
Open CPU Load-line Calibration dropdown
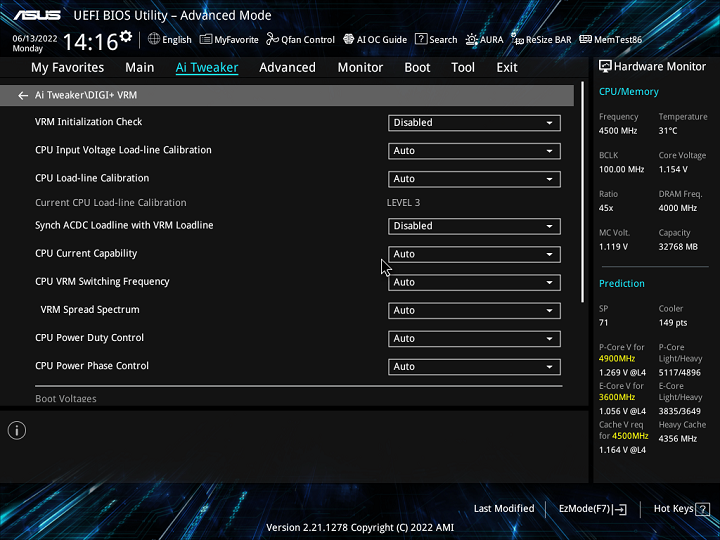coord(474,179)
